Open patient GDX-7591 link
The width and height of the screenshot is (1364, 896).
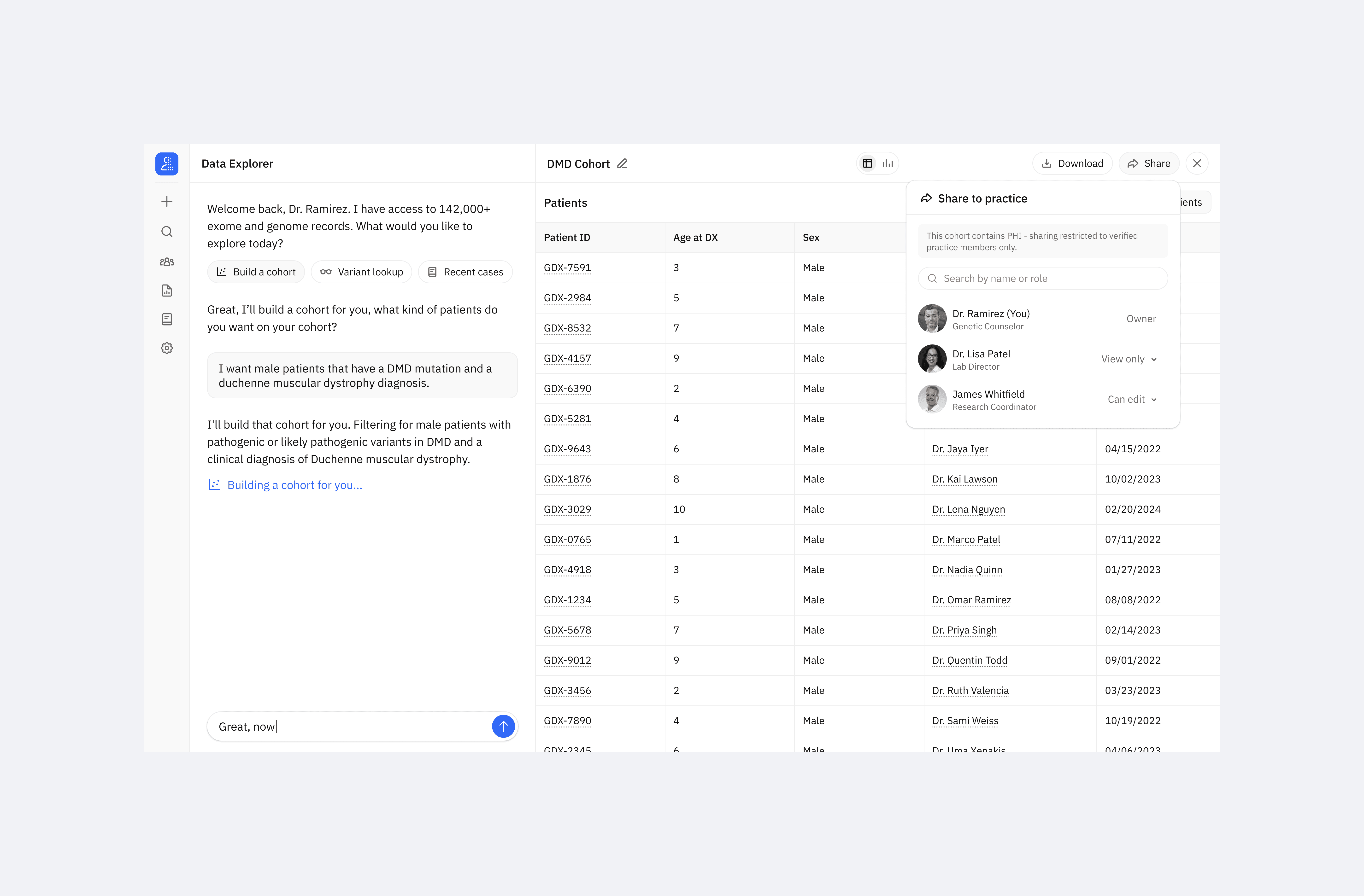(x=567, y=268)
